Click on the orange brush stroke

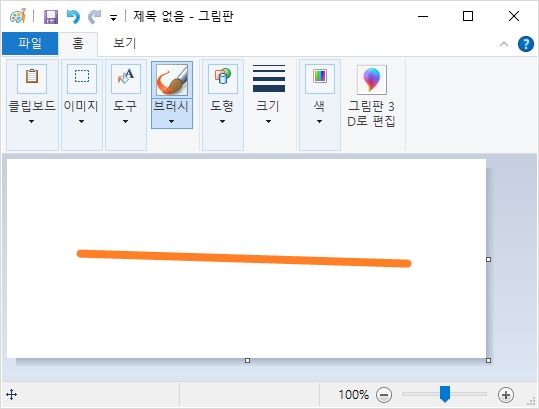[x=244, y=258]
